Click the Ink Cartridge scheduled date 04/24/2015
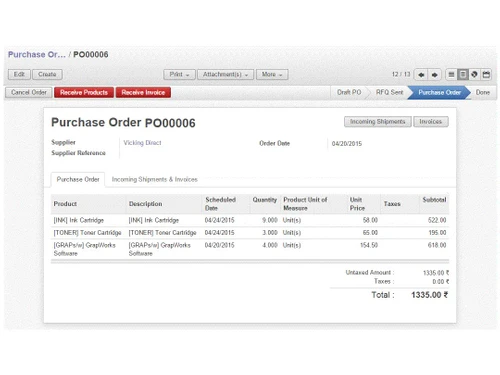Screen dimensions: 500x375 pyautogui.click(x=219, y=220)
